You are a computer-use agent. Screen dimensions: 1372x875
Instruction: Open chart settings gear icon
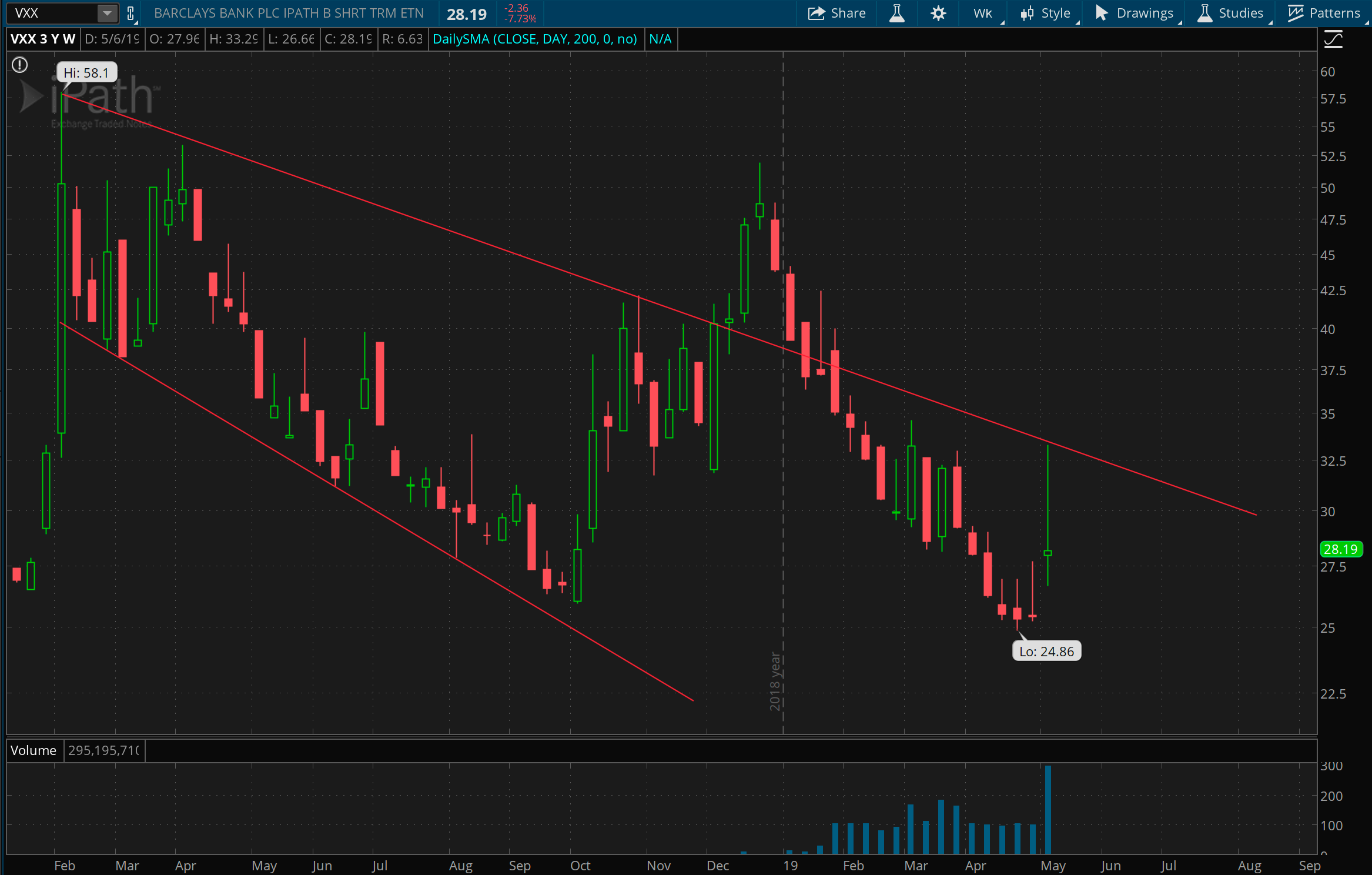[938, 13]
